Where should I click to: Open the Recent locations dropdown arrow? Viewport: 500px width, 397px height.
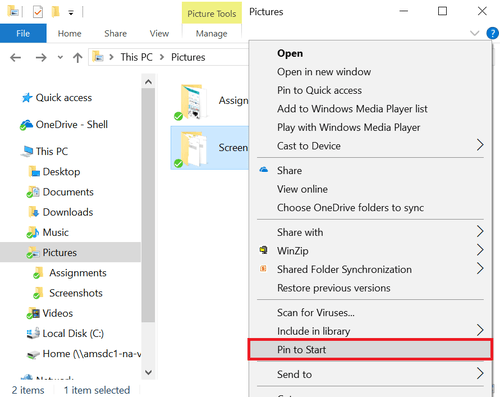[x=60, y=57]
